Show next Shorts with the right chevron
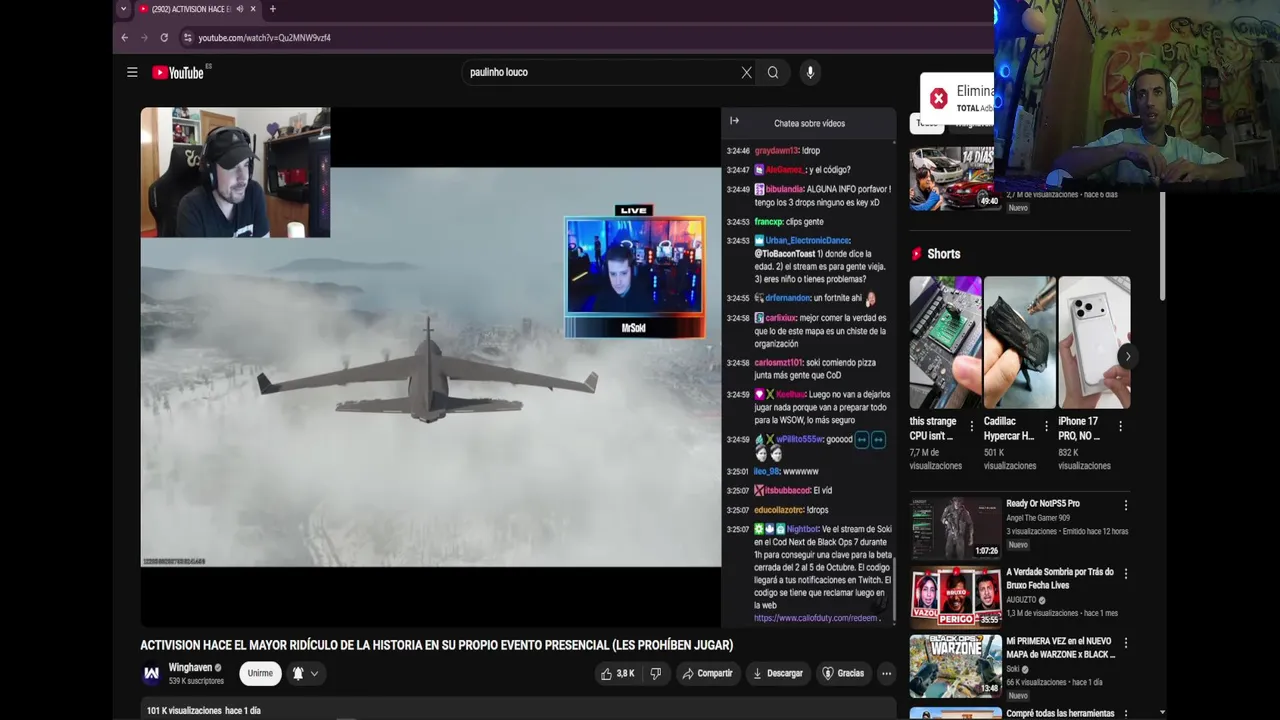The width and height of the screenshot is (1280, 720). coord(1127,356)
